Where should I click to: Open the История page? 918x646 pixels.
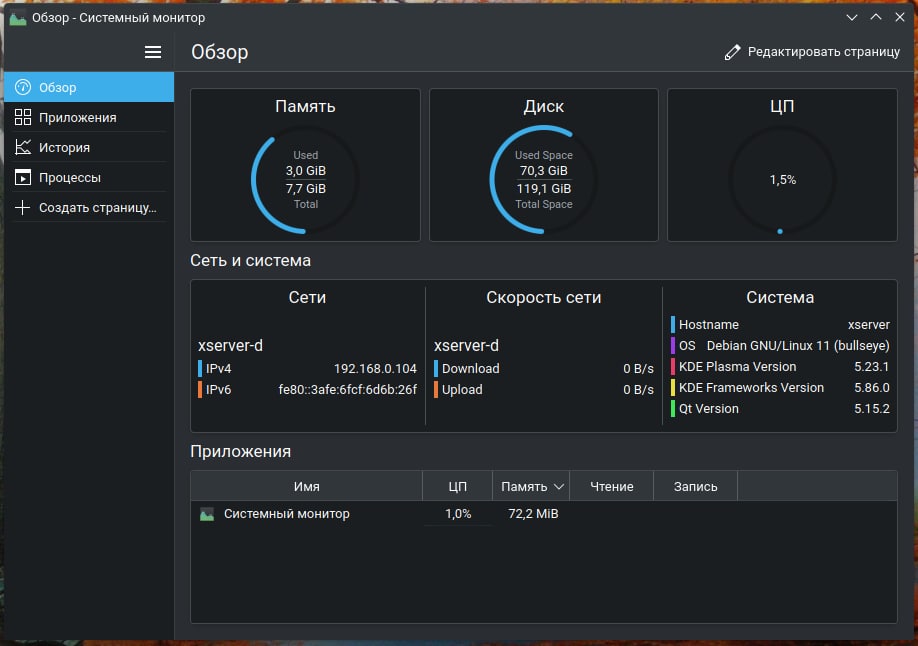(89, 147)
